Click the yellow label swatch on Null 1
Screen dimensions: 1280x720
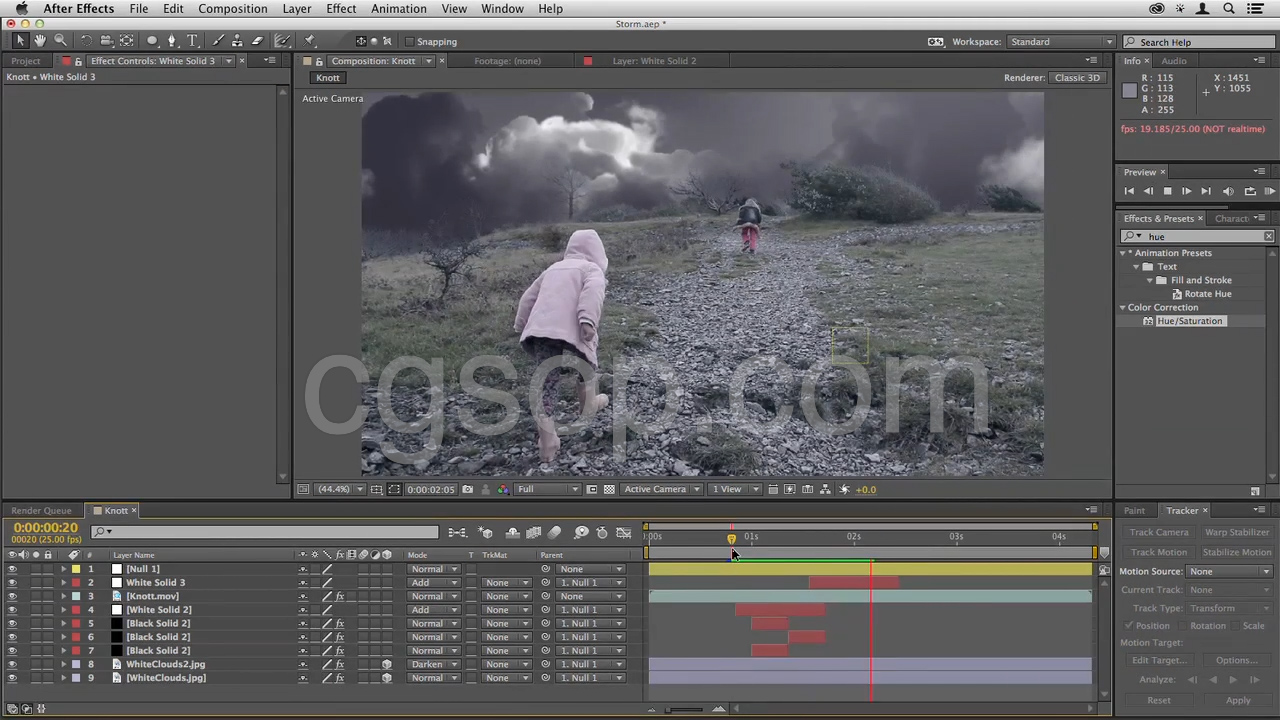76,569
